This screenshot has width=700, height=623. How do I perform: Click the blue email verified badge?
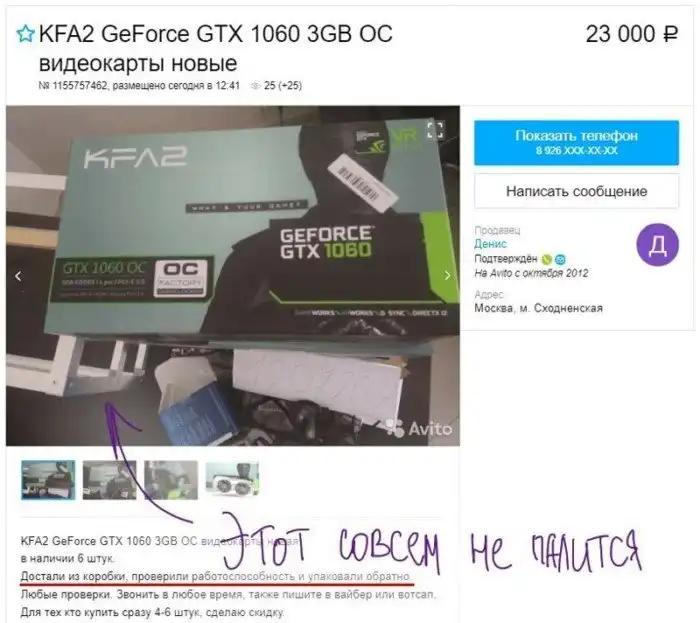point(560,259)
